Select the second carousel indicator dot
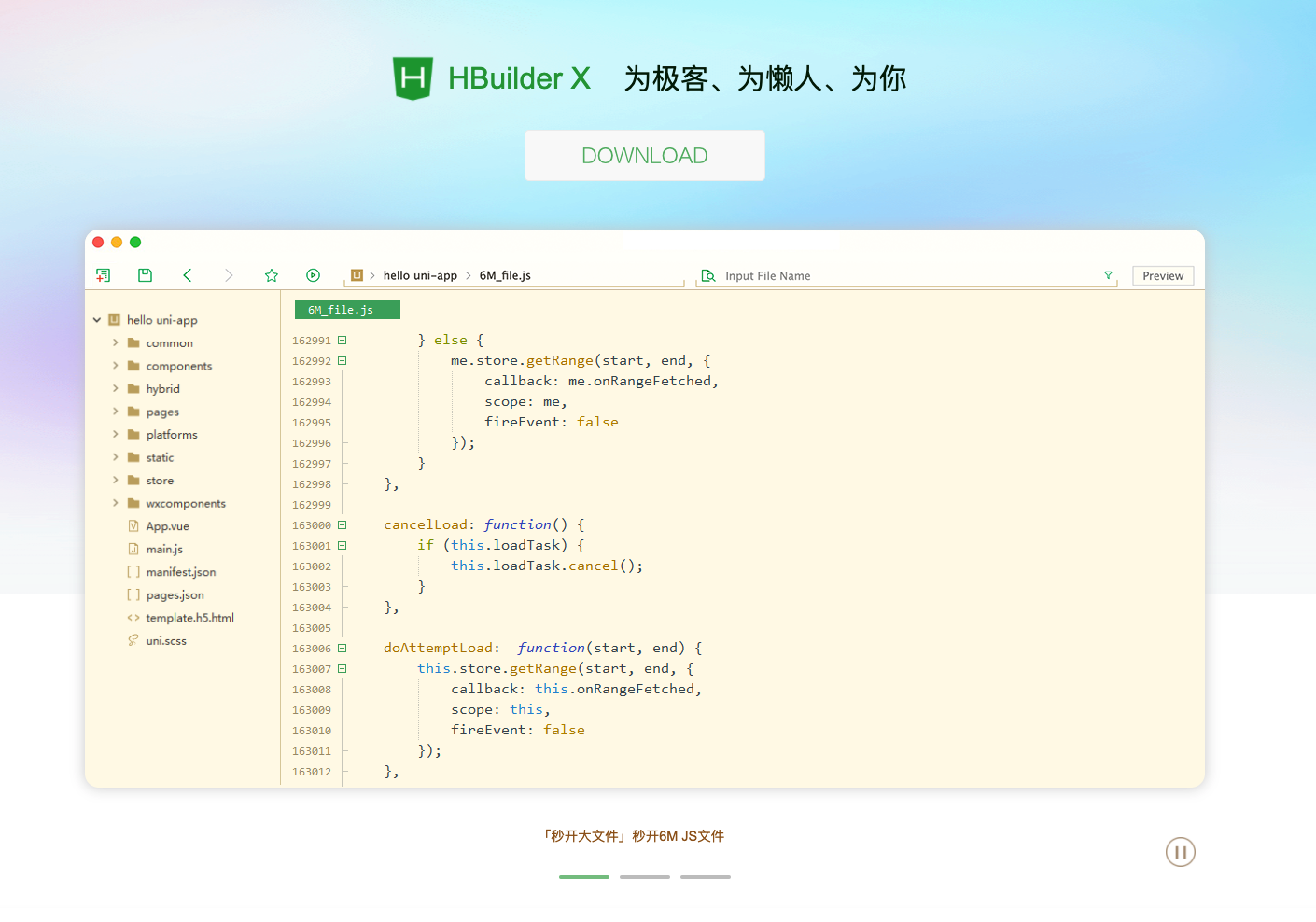Viewport: 1316px width, 922px height. 644,876
